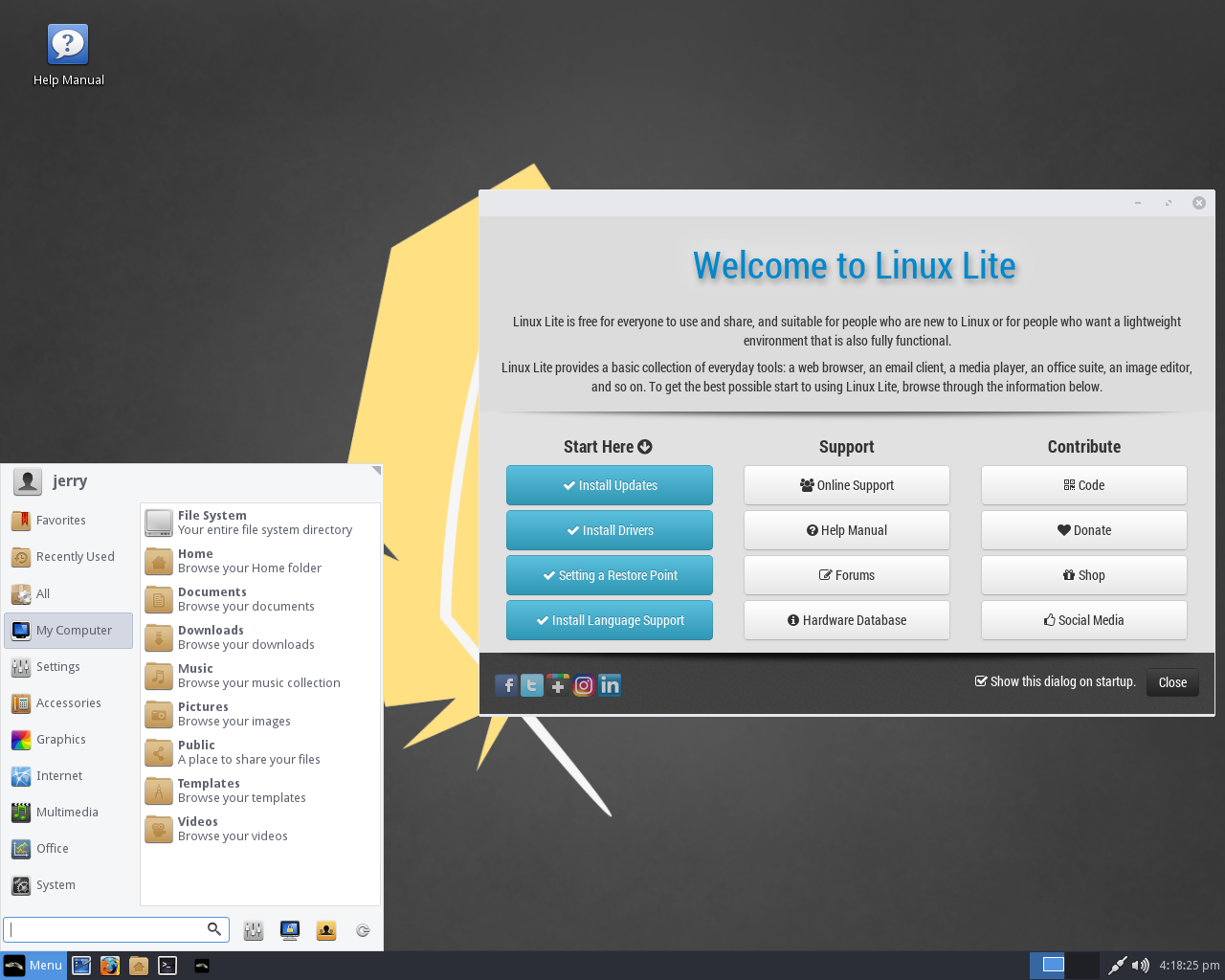Click the clock showing 4:18:25 pm
The width and height of the screenshot is (1225, 980).
coord(1190,965)
